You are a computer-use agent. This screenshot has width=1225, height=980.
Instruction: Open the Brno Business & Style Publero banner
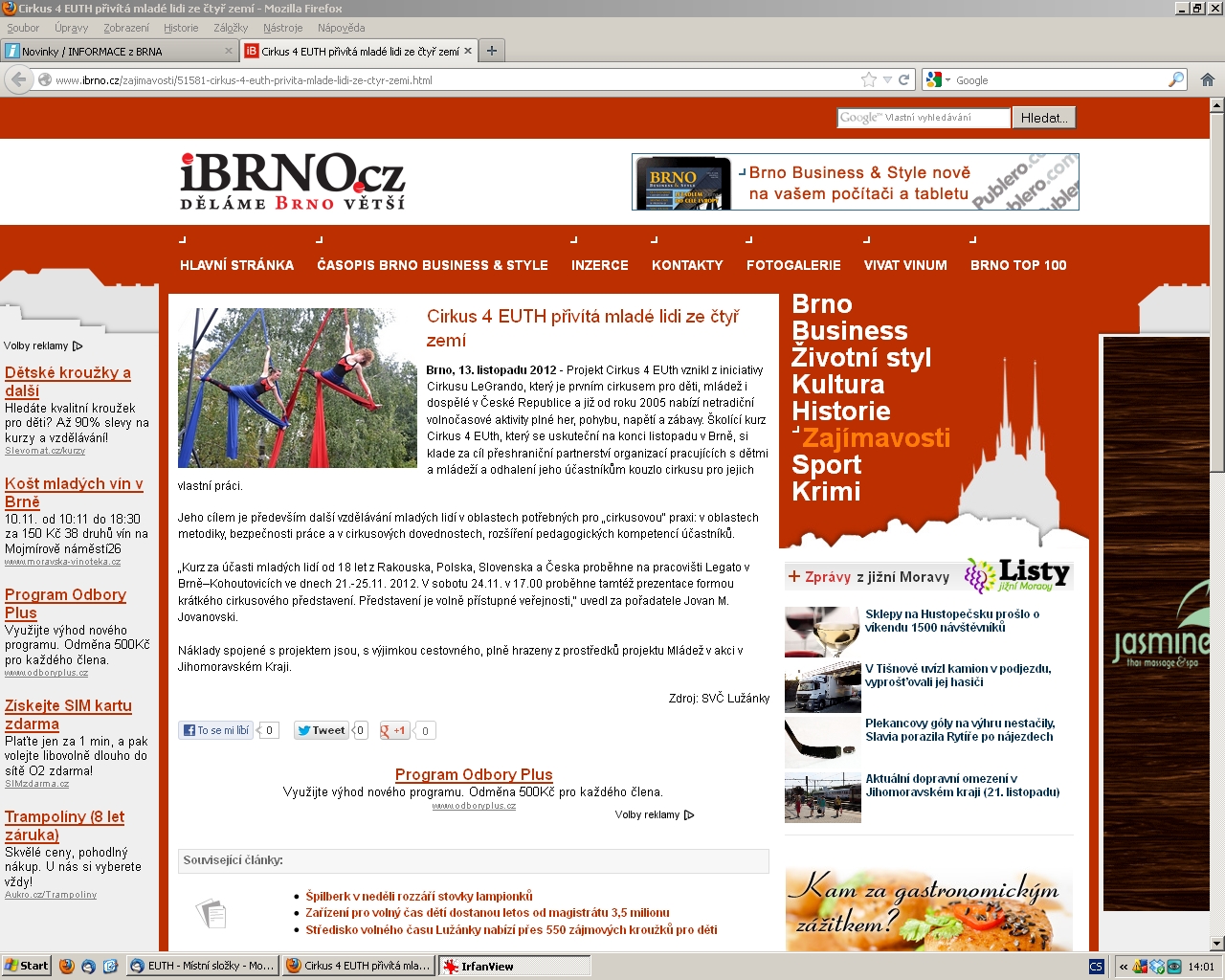coord(856,182)
